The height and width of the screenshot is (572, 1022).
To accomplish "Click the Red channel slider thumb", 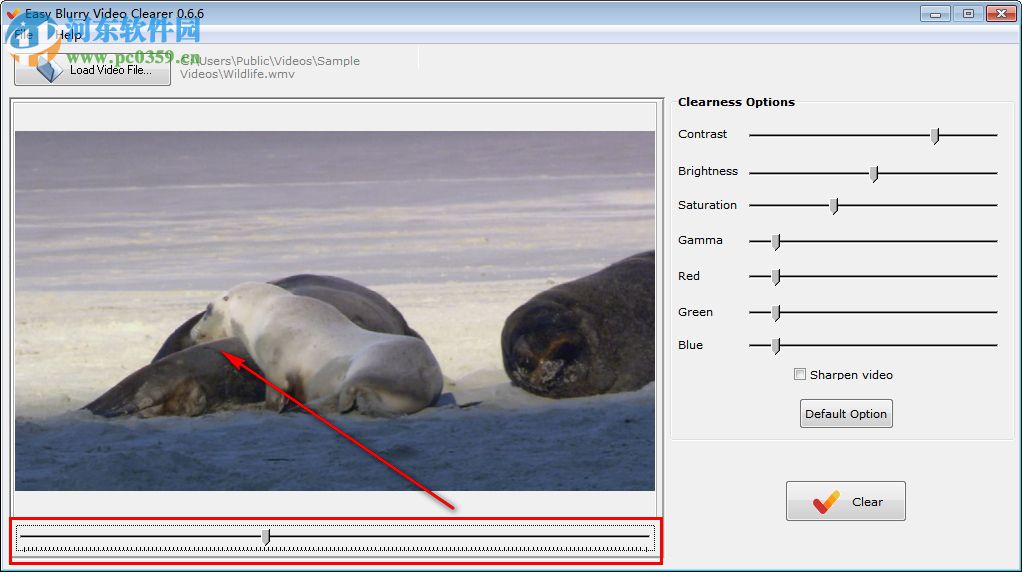I will pos(776,277).
